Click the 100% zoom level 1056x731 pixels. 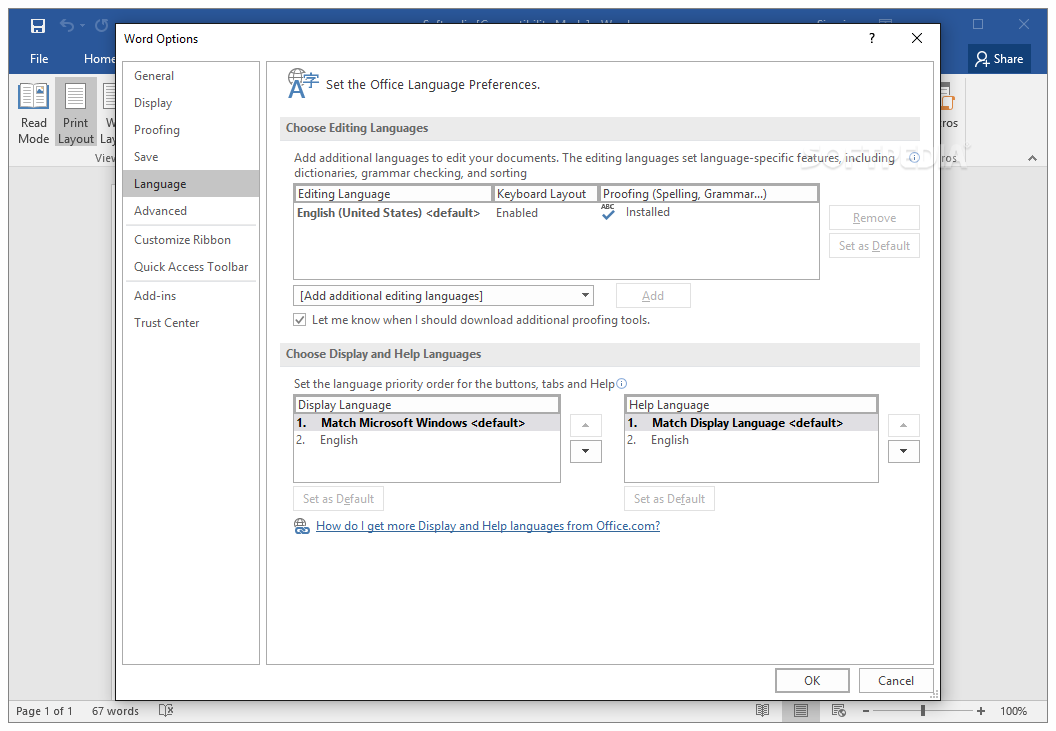coord(1013,711)
